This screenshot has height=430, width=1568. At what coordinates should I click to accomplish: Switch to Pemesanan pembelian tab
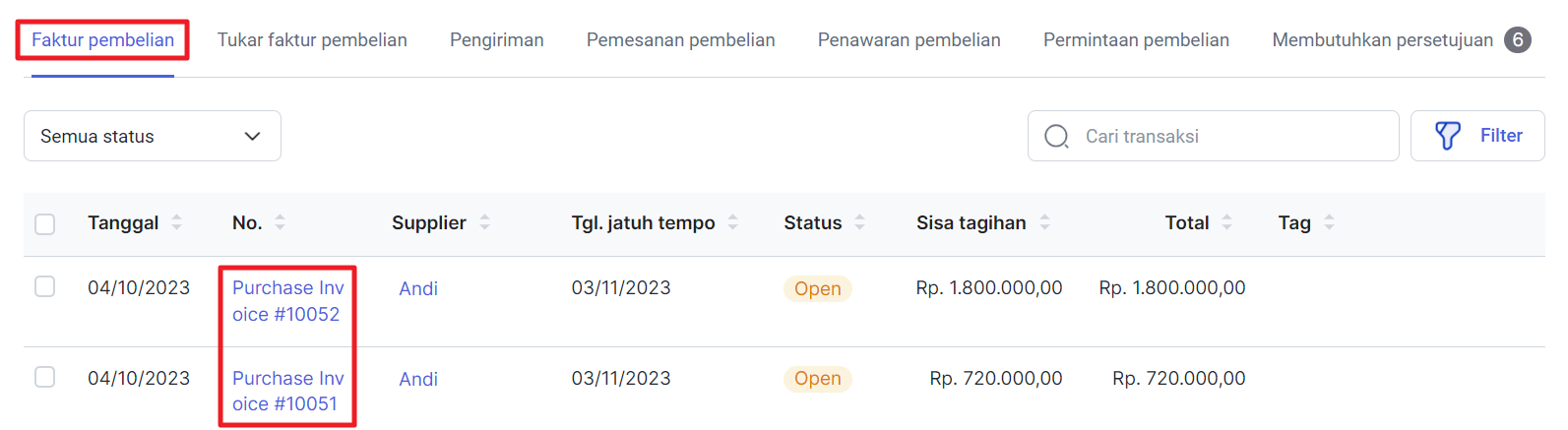click(x=681, y=40)
